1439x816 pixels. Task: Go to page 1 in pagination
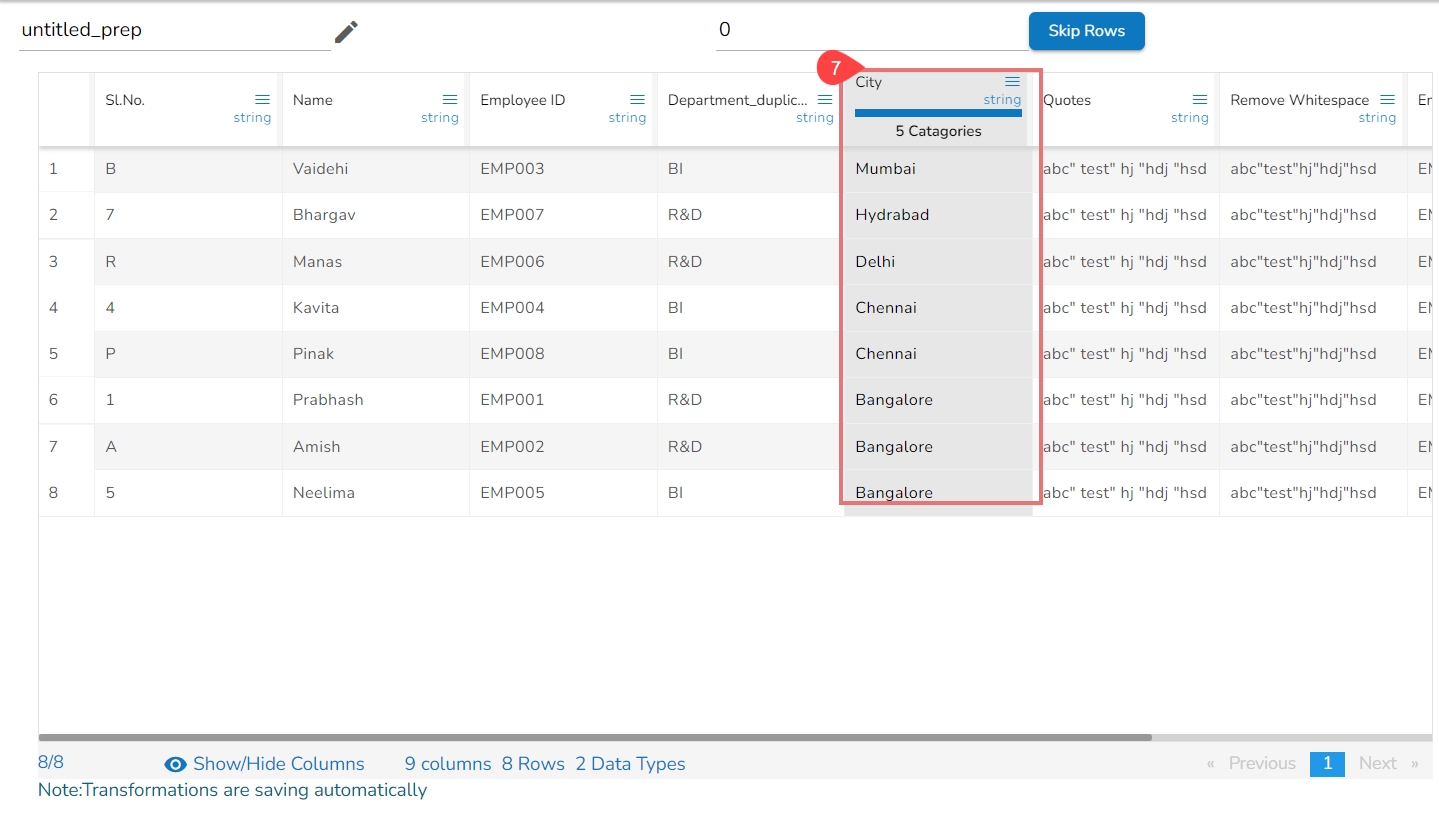coord(1327,763)
